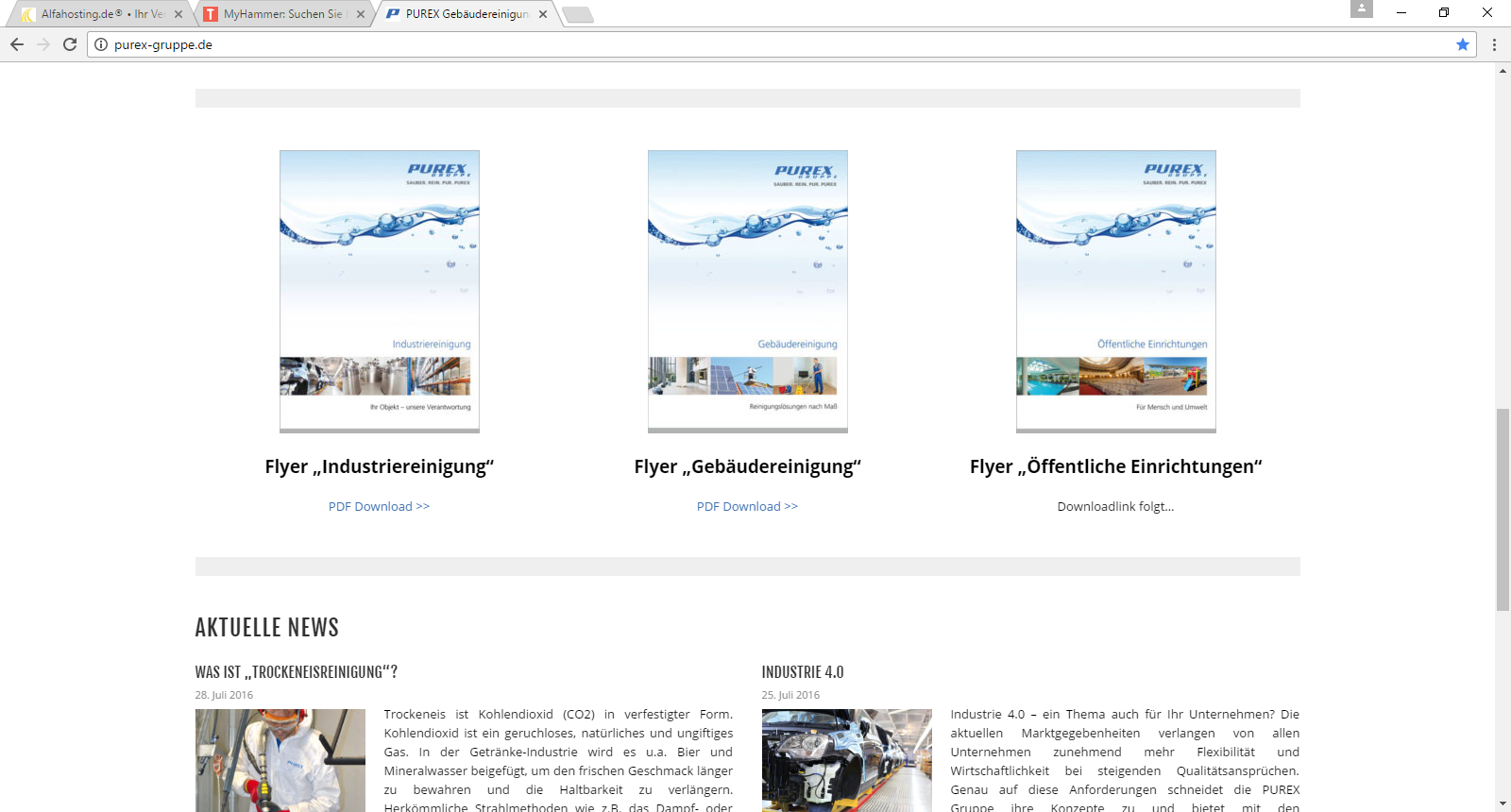The width and height of the screenshot is (1511, 812).
Task: Click the scrollbar down arrow
Action: click(1503, 804)
